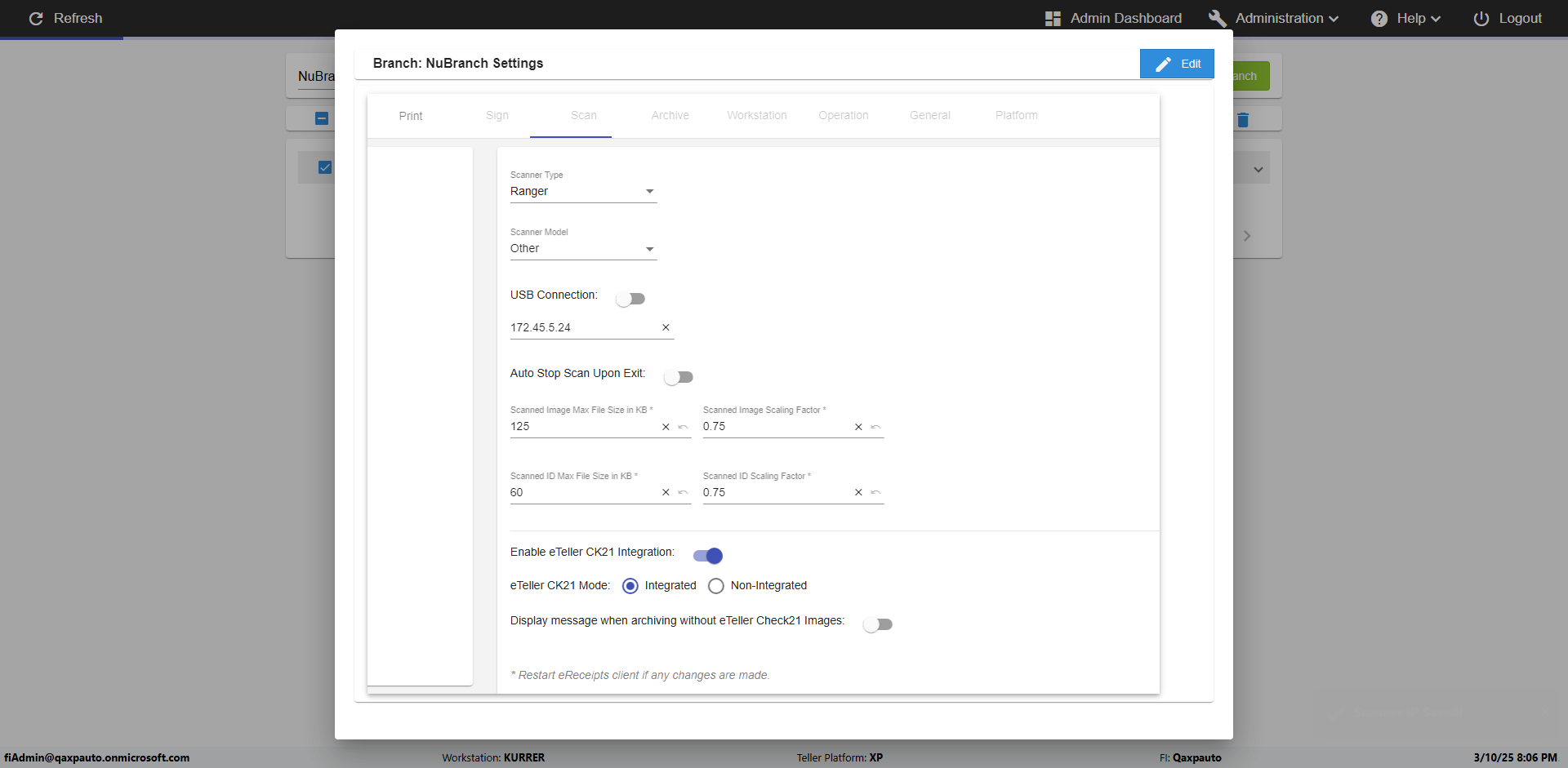Open the Scanner Model dropdown
Viewport: 1568px width, 768px height.
[x=583, y=249]
